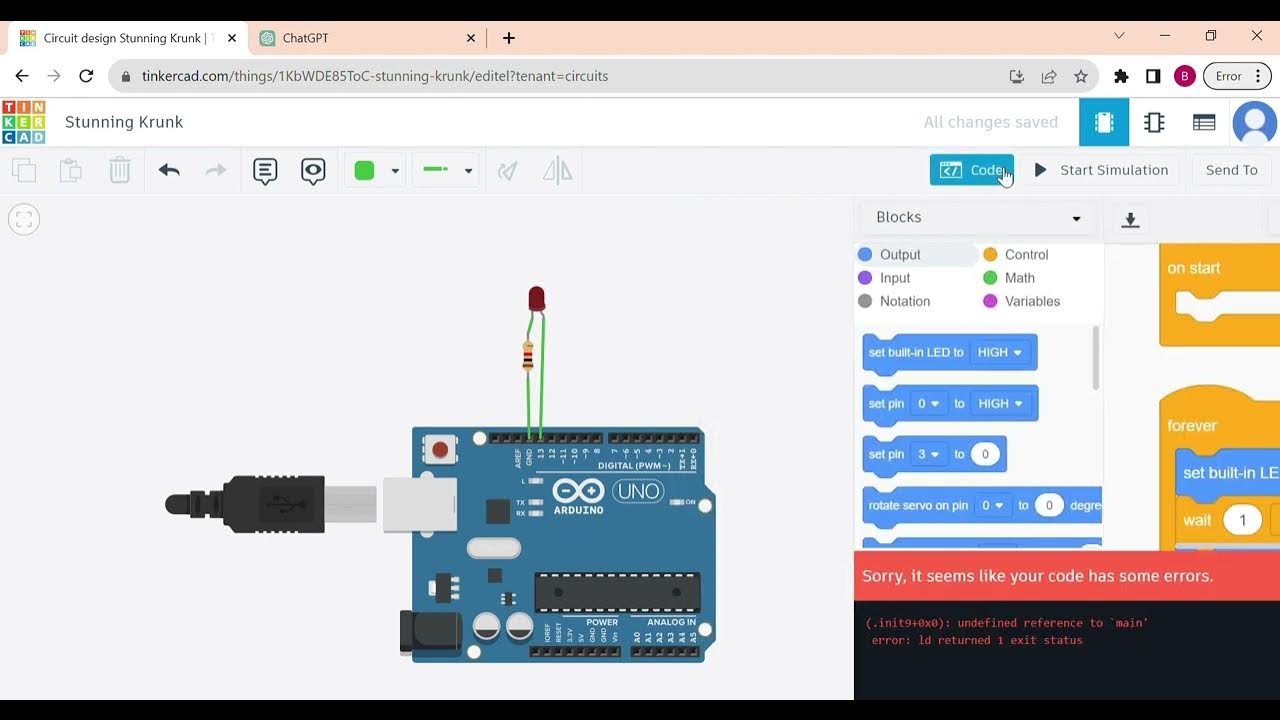
Task: Click the zoom to fit icon
Action: click(x=24, y=219)
